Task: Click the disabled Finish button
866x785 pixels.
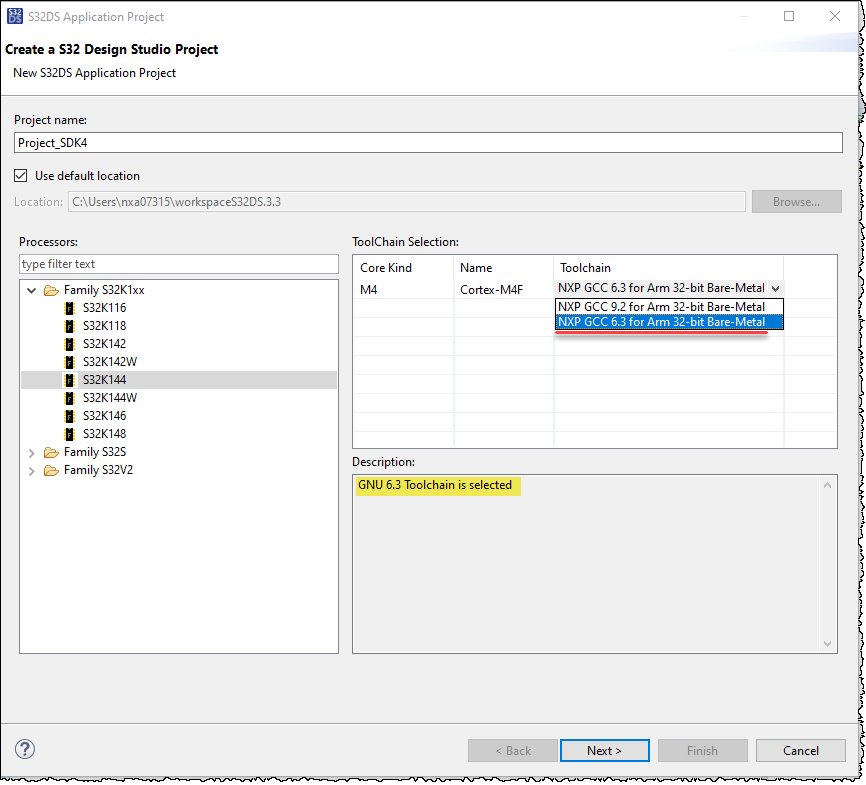Action: [703, 750]
